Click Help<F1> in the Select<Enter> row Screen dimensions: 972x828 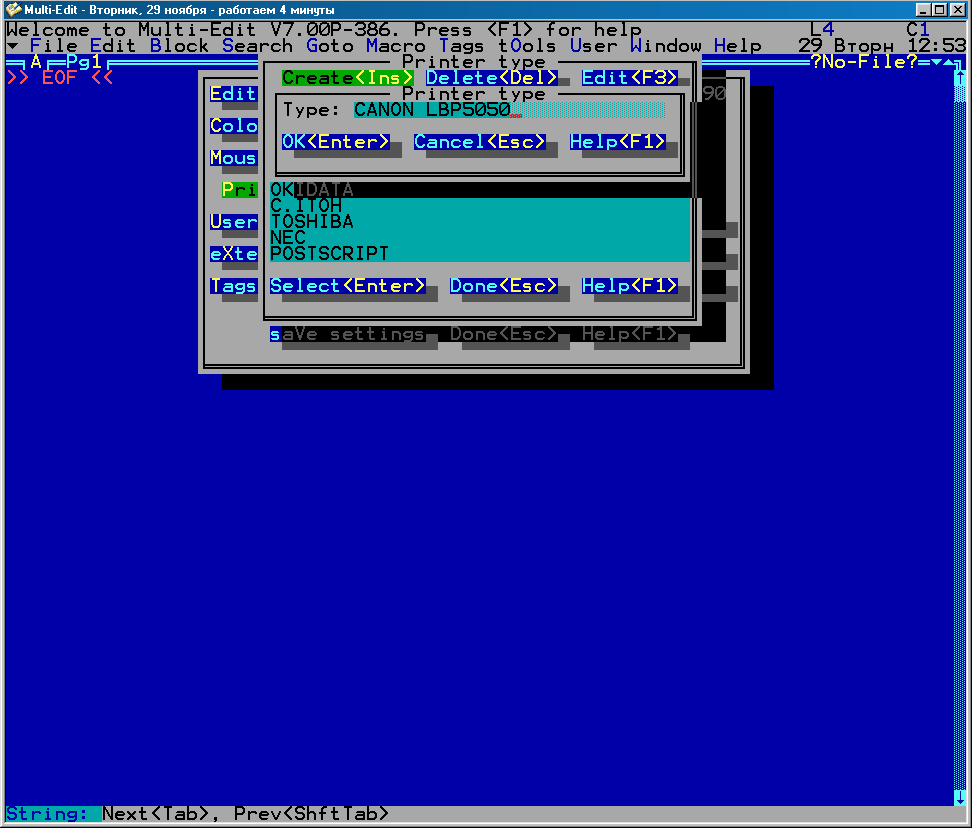(630, 286)
